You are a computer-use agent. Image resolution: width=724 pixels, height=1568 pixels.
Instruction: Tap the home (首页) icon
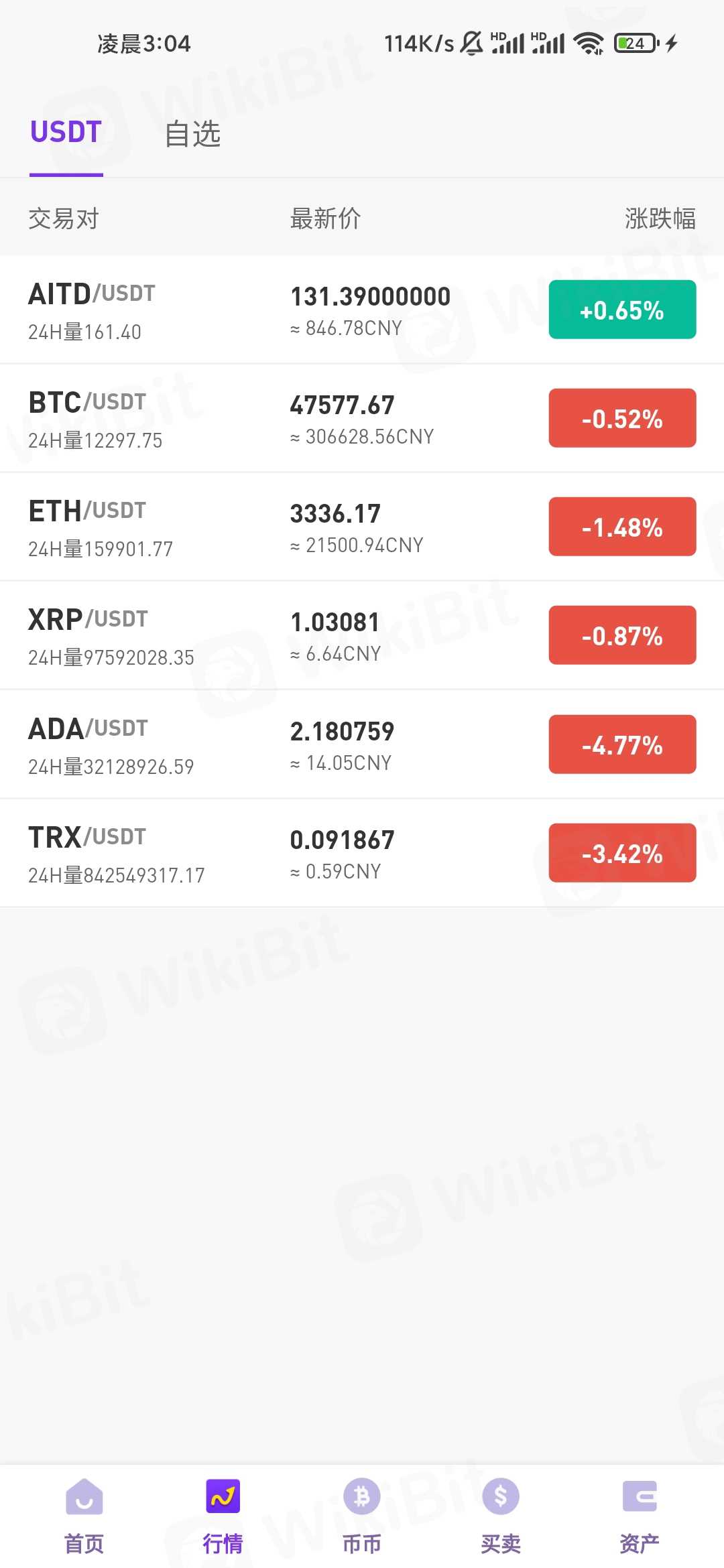[84, 1497]
